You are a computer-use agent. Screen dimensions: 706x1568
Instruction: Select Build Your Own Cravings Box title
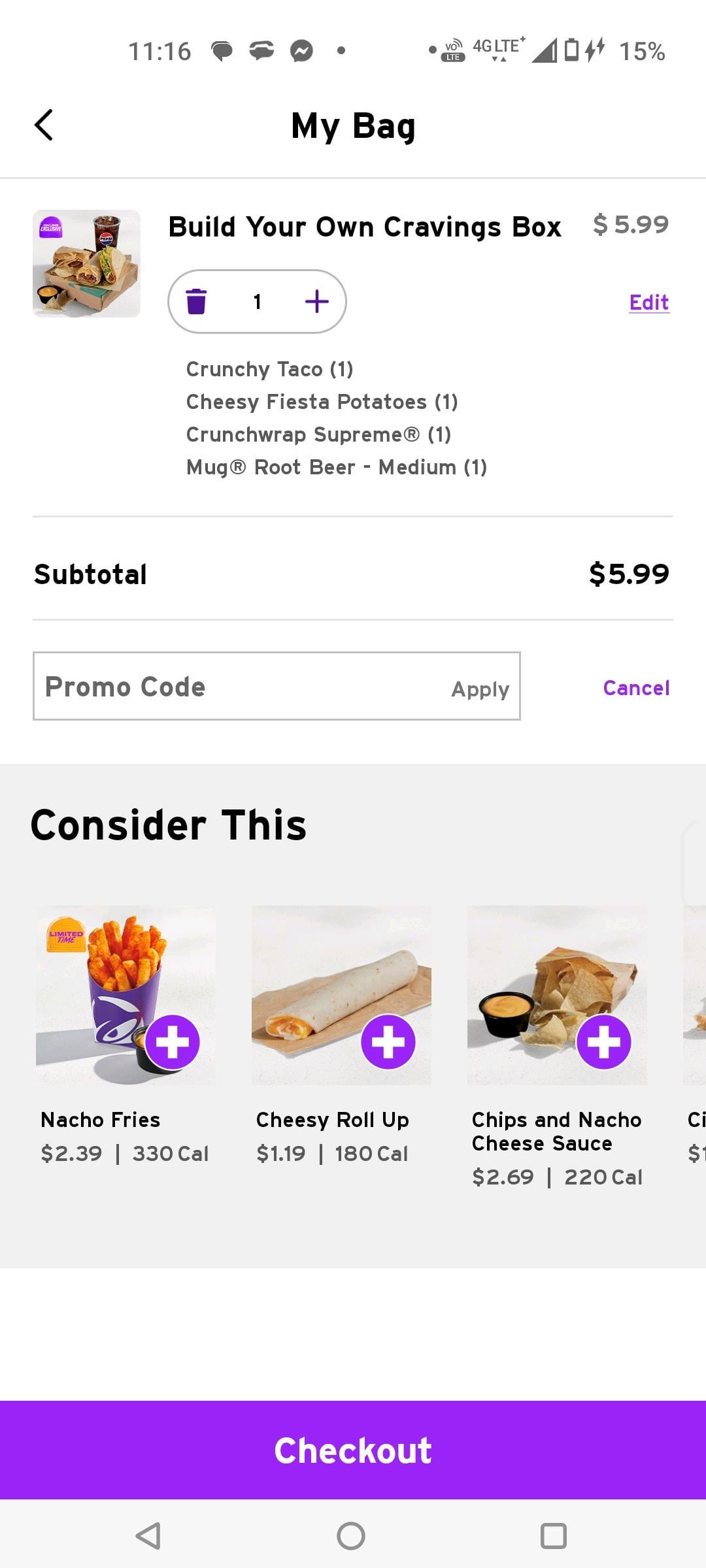coord(365,227)
